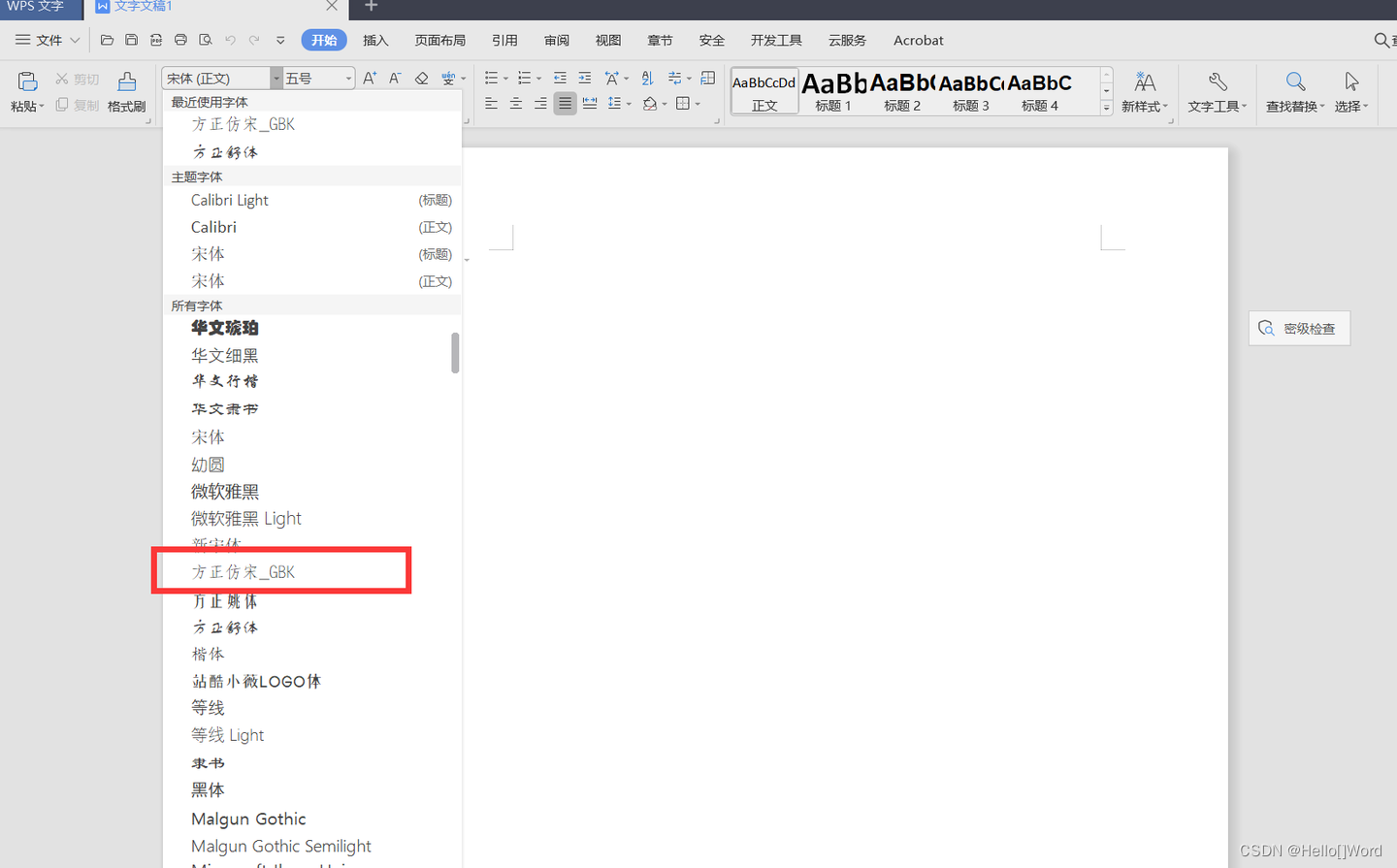Switch to the 插入 tab
This screenshot has height=868, width=1397.
coord(375,40)
